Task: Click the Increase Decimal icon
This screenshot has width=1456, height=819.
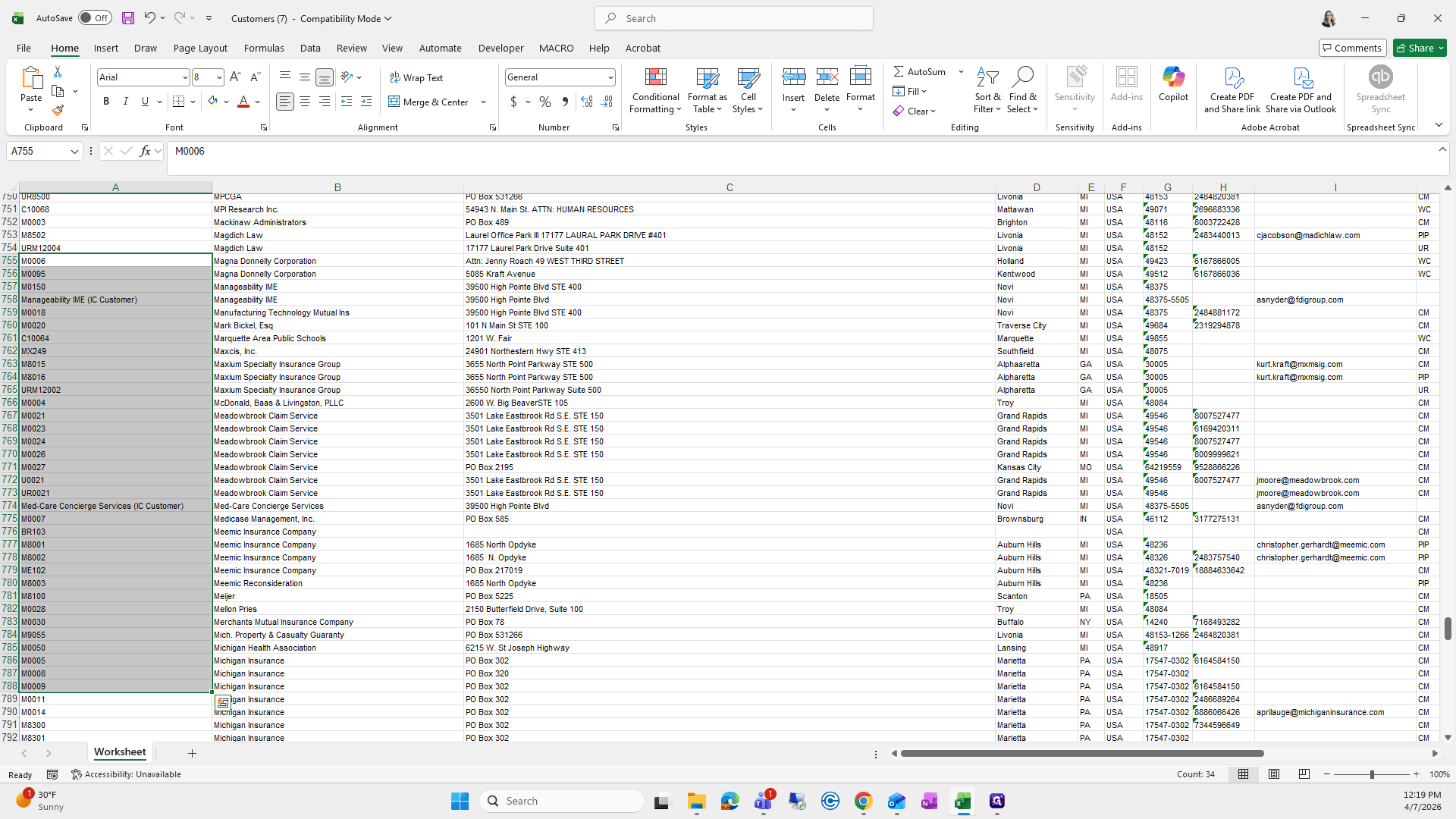Action: point(587,102)
